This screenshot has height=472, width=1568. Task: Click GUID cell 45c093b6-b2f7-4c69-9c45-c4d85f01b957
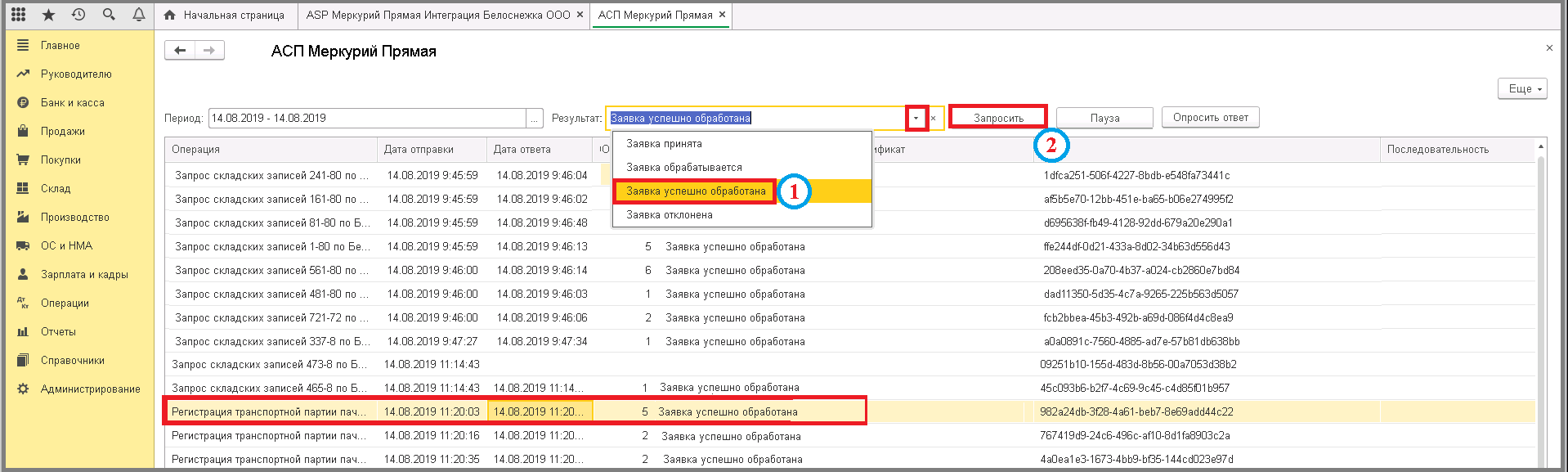pyautogui.click(x=1135, y=389)
